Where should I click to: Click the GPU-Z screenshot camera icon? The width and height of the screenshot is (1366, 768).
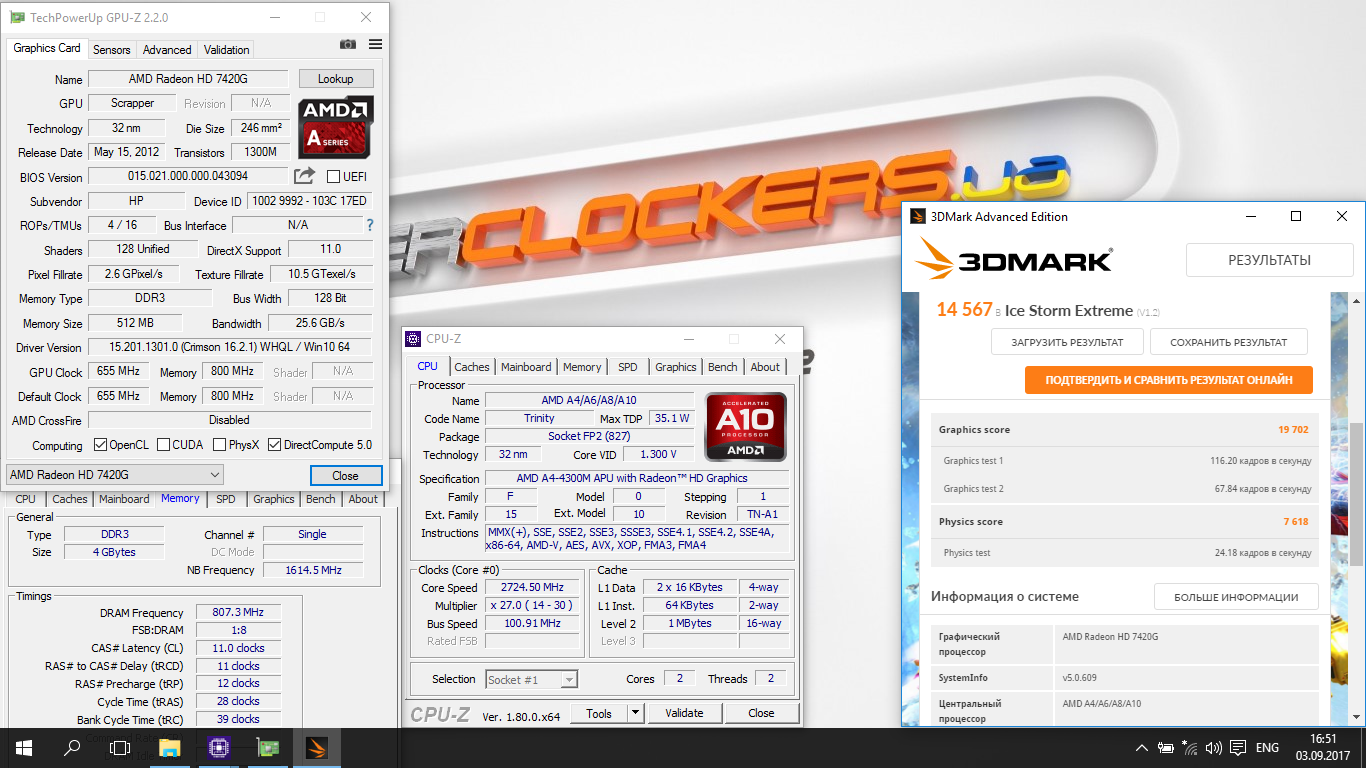click(348, 45)
